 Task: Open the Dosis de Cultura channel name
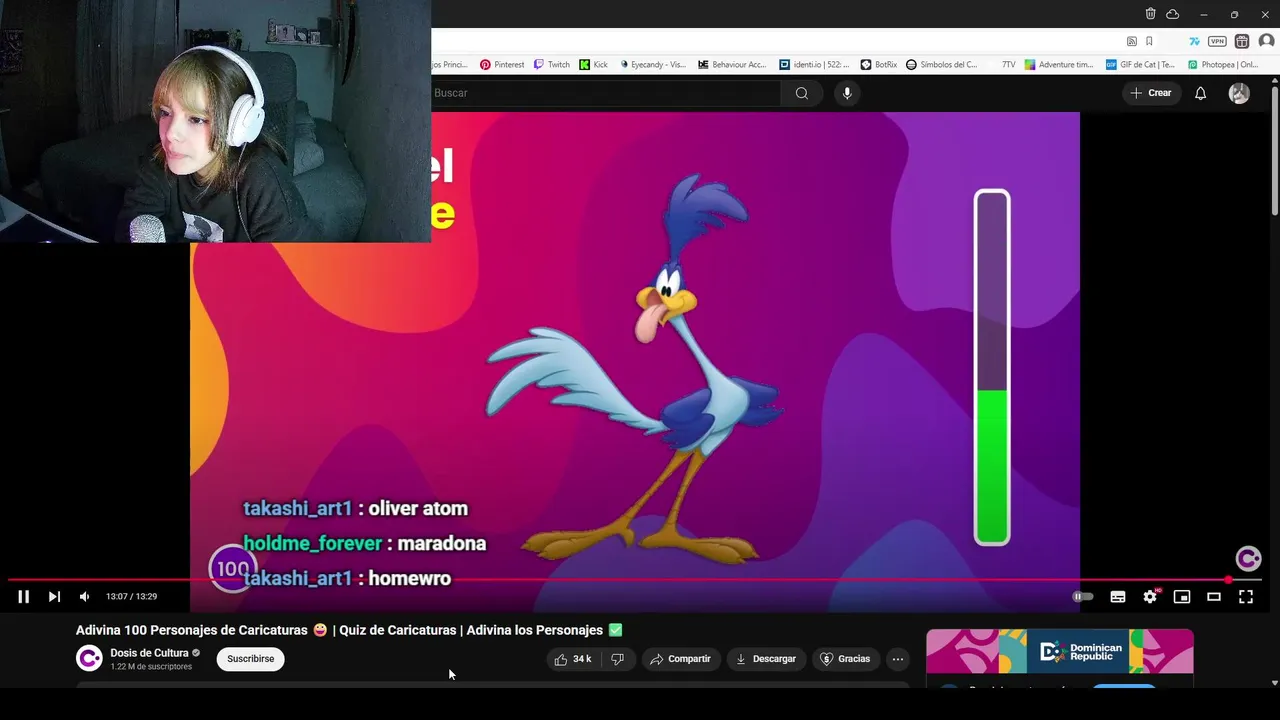149,653
